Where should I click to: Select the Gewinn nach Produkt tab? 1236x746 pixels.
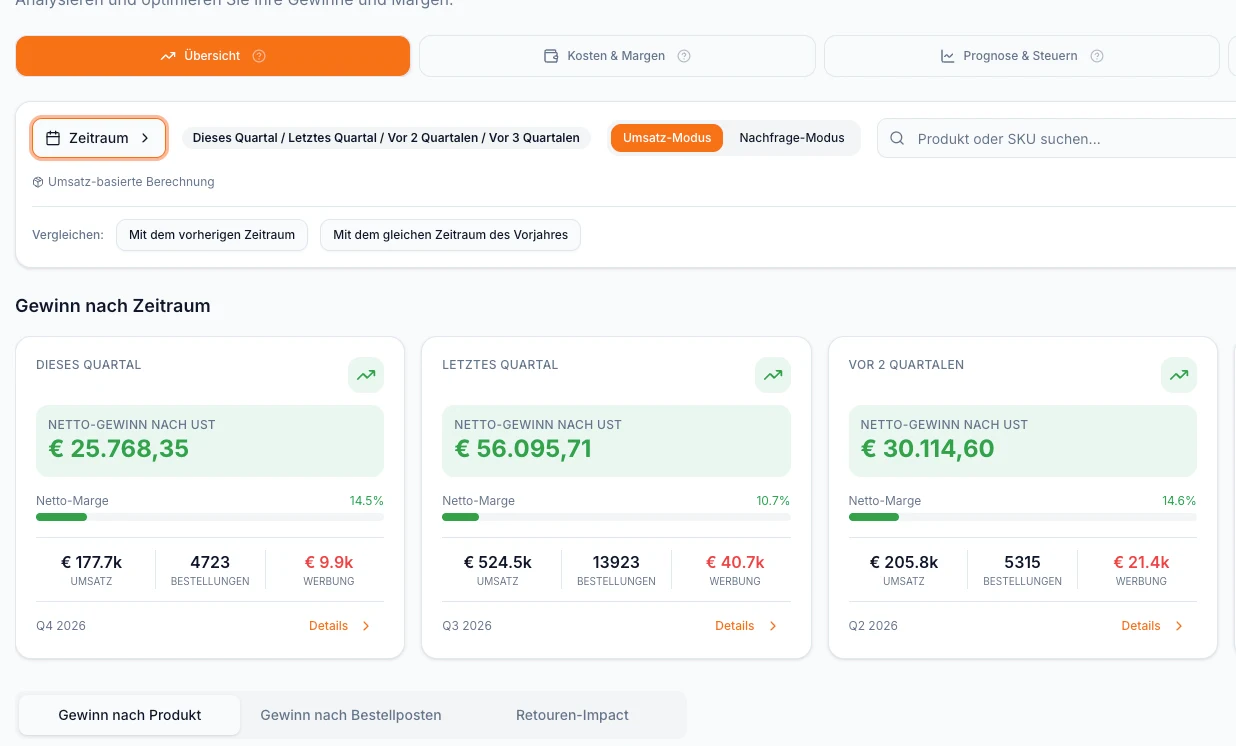(130, 715)
